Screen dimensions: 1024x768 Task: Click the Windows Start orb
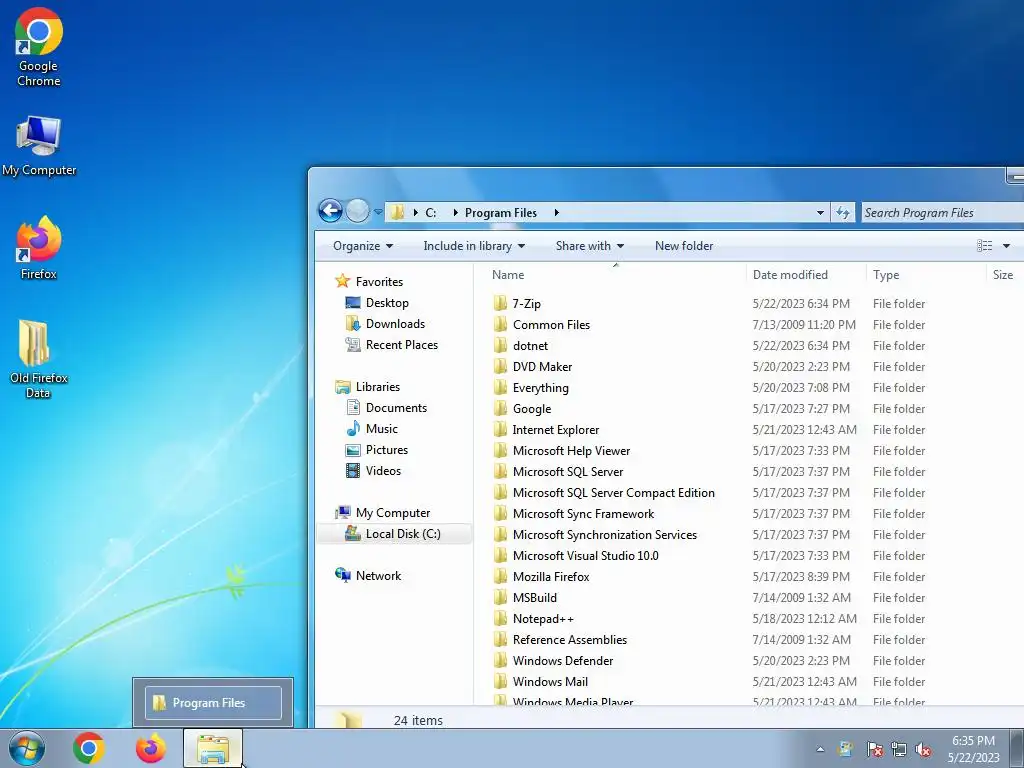point(27,748)
